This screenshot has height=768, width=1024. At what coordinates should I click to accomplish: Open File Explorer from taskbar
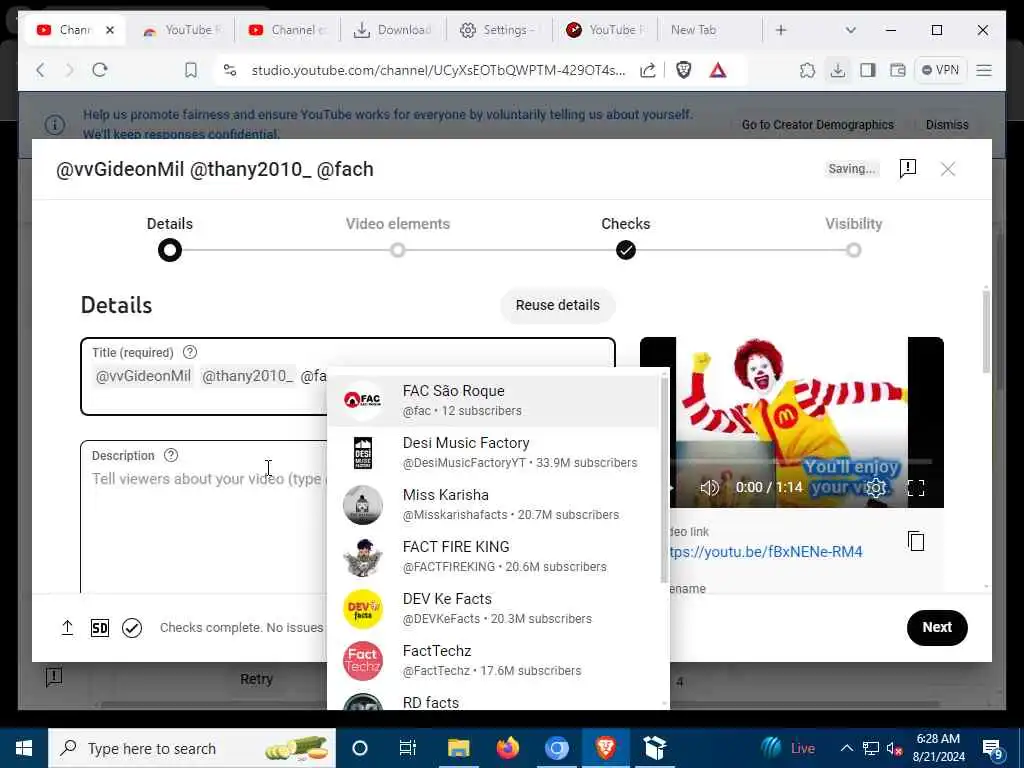pos(458,748)
